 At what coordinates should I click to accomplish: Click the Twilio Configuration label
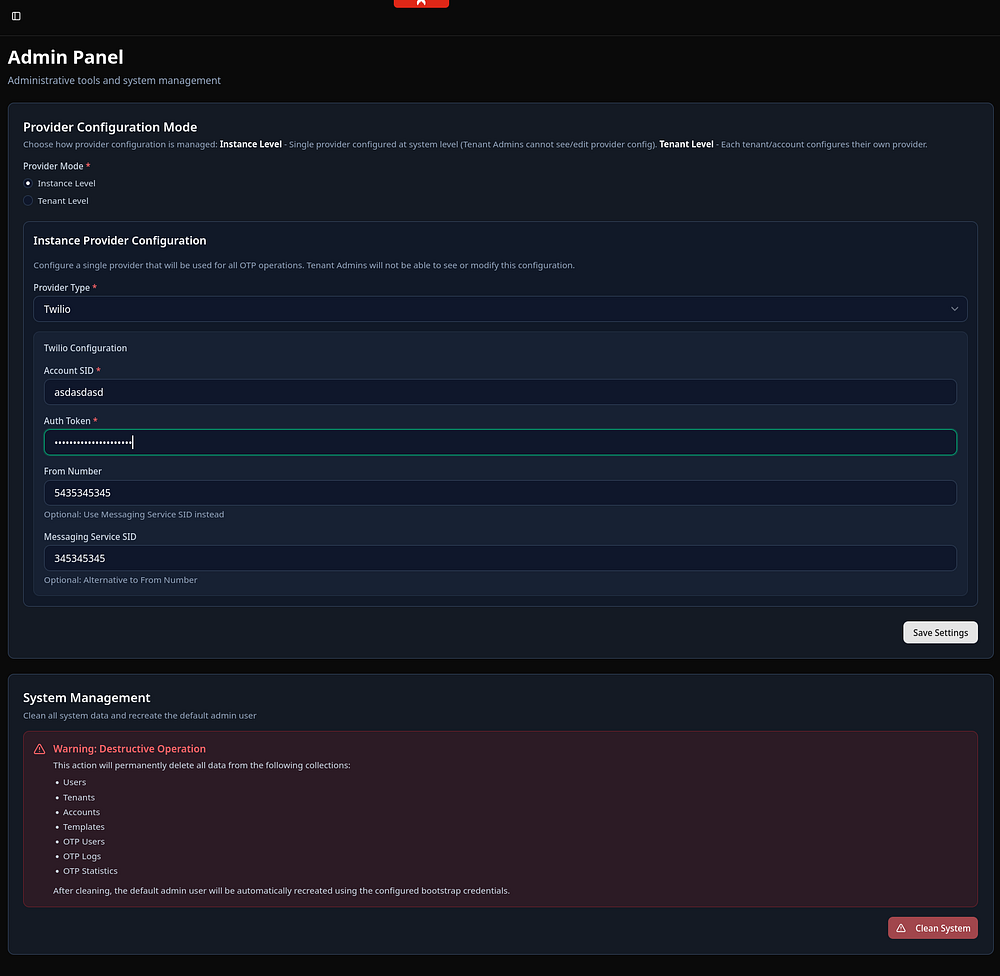pyautogui.click(x=85, y=348)
